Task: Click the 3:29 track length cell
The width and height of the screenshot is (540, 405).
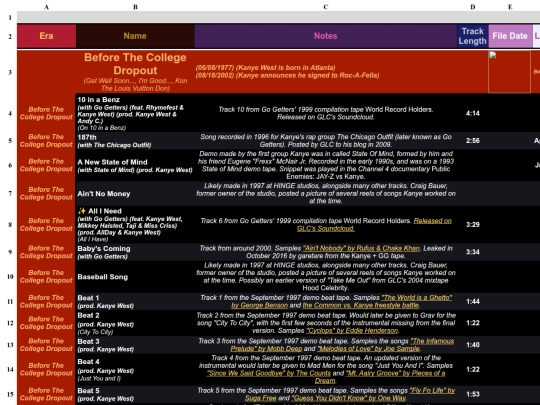Action: (x=472, y=225)
